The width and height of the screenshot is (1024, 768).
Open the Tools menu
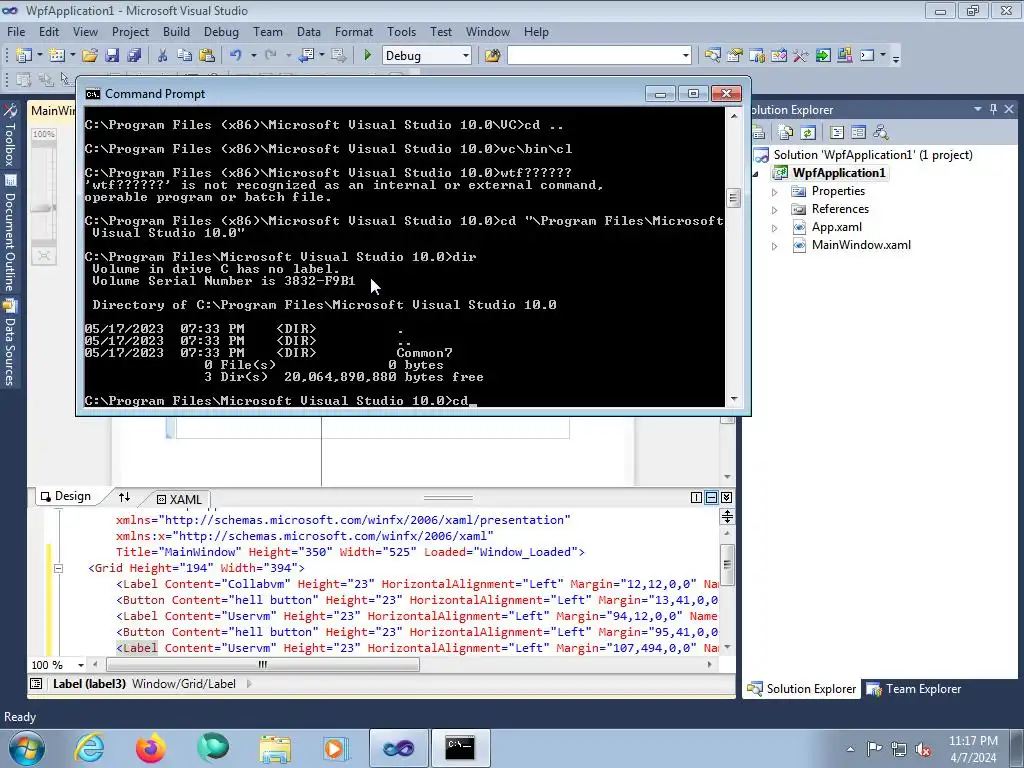click(401, 31)
